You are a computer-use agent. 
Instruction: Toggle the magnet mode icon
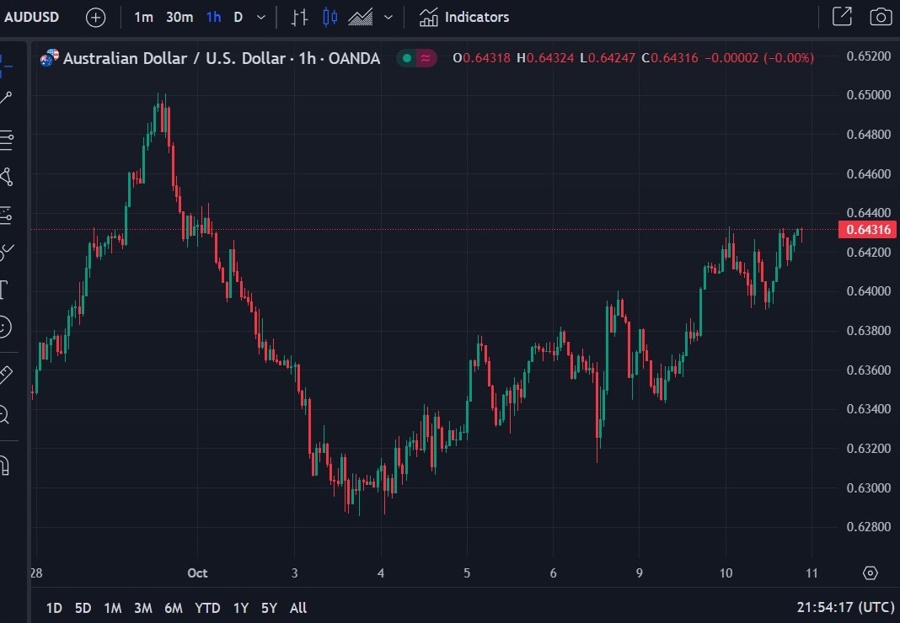(x=5, y=465)
